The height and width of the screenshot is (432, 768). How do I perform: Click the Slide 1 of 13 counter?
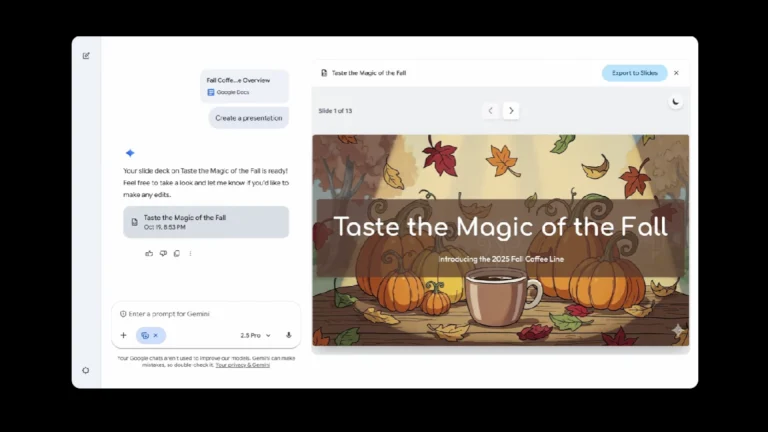[x=335, y=111]
